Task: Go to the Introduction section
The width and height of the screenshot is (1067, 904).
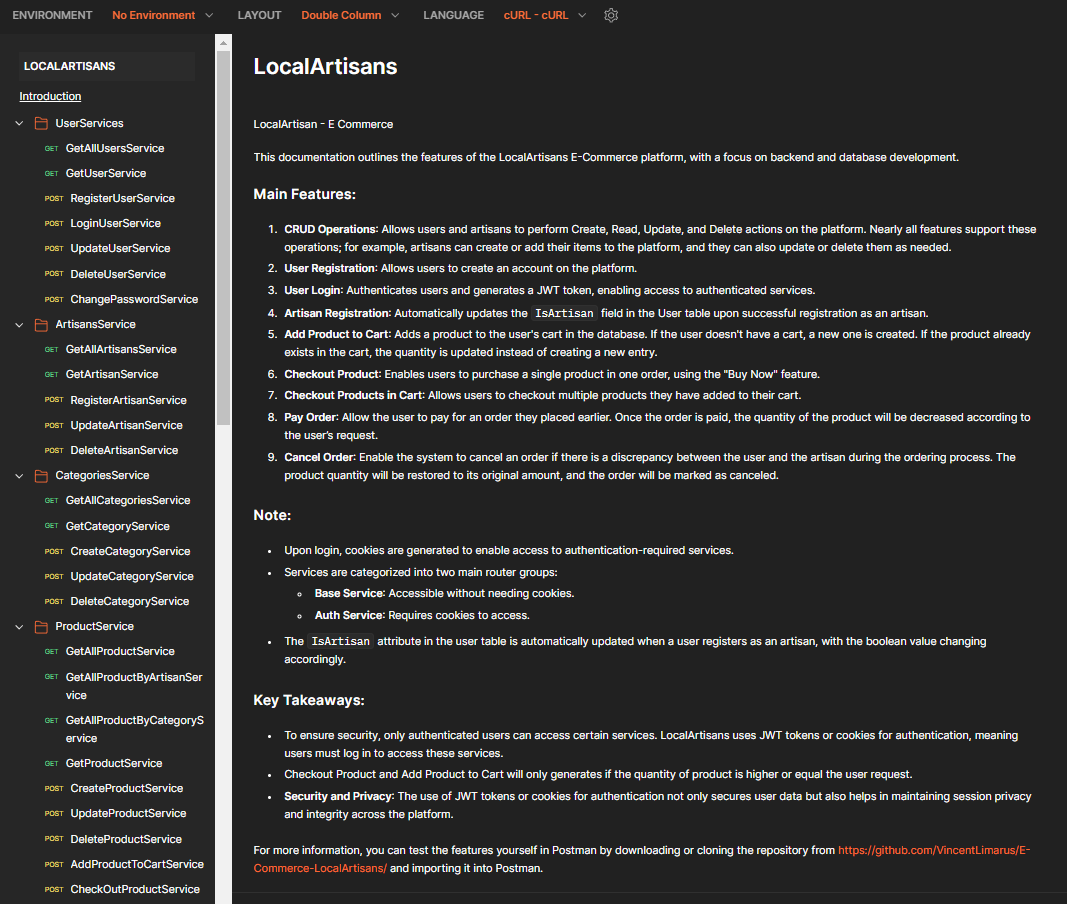Action: (x=50, y=96)
